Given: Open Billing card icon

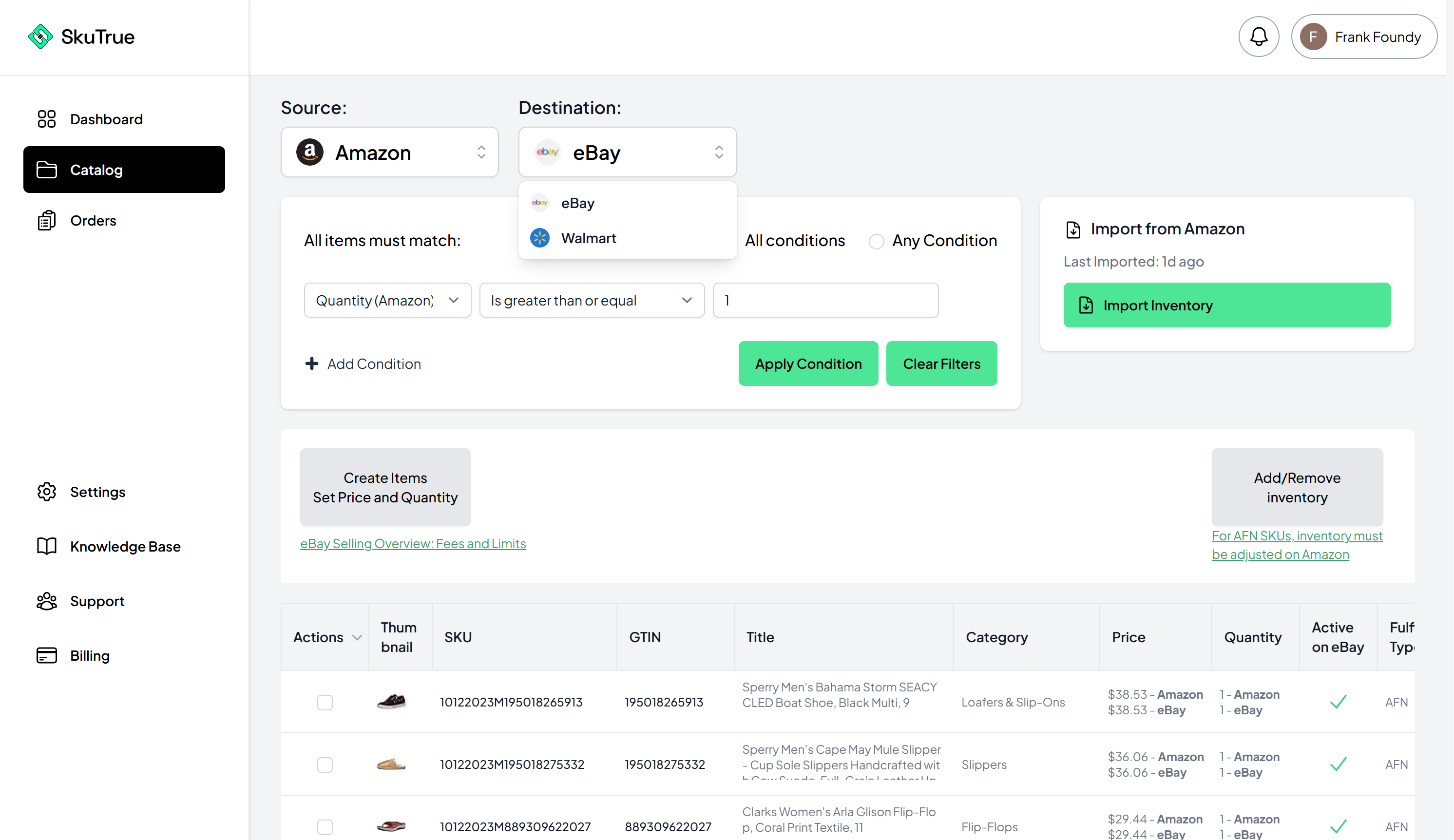Looking at the screenshot, I should click(x=47, y=655).
